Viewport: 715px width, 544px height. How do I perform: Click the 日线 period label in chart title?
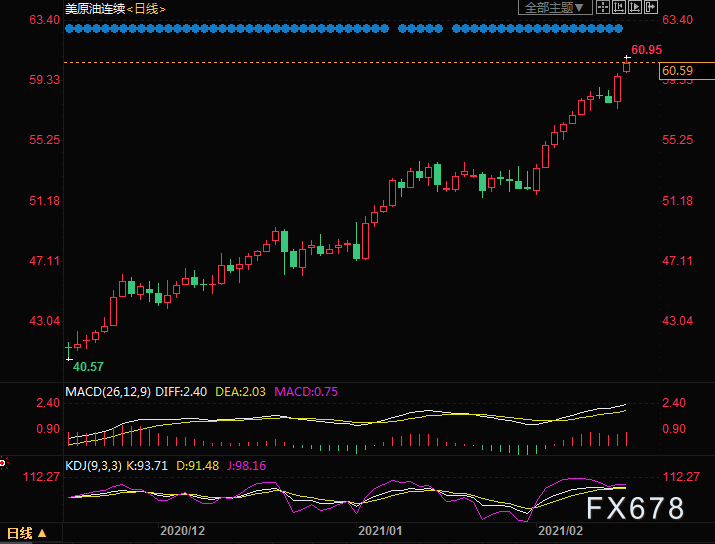[x=146, y=9]
